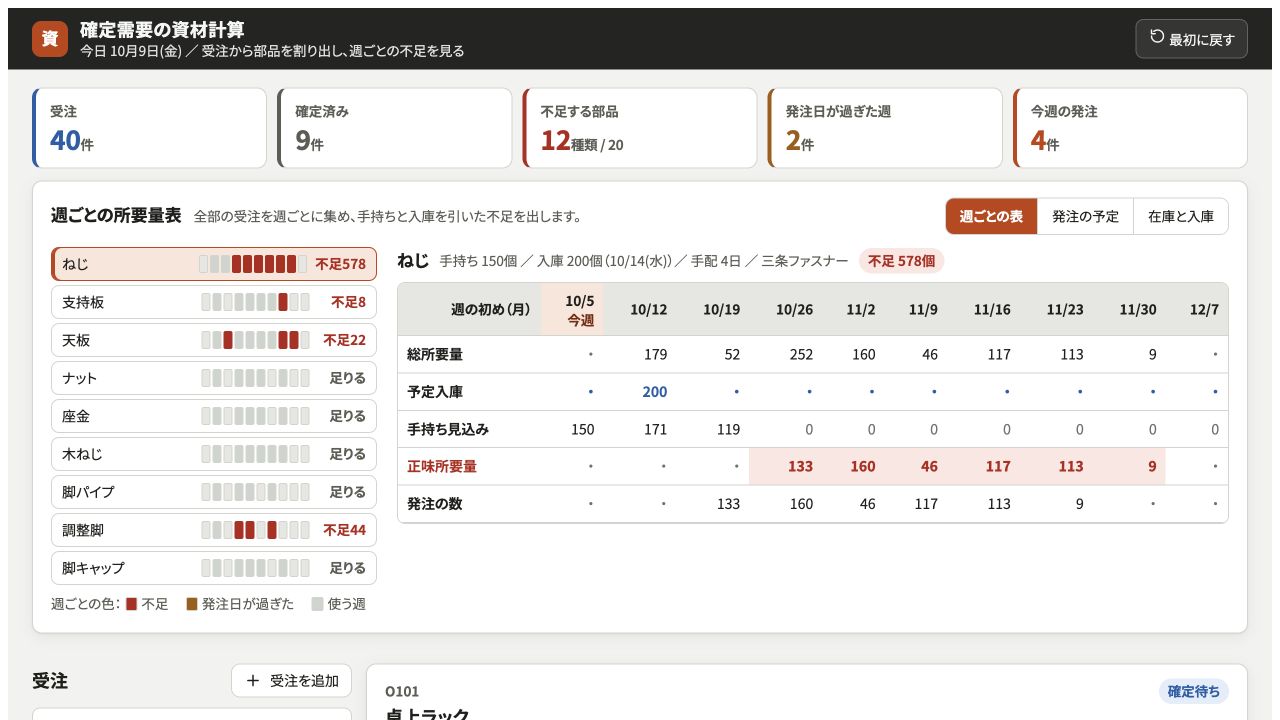Click the 受注 40件 summary card
This screenshot has width=1280, height=720.
(150, 128)
